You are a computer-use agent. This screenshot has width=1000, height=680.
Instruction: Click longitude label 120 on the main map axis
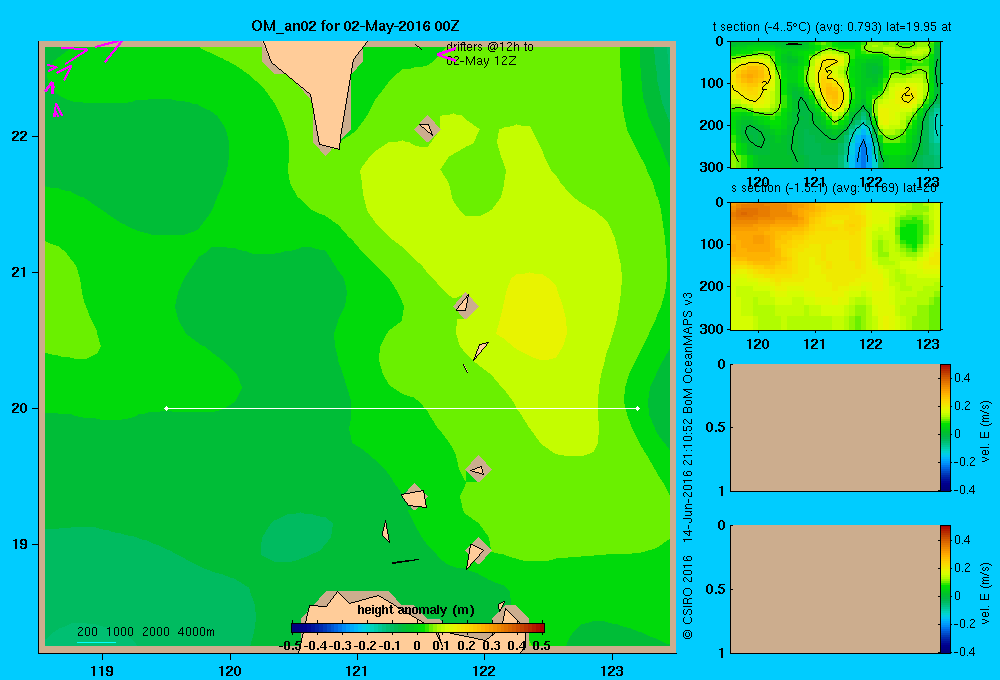[230, 670]
